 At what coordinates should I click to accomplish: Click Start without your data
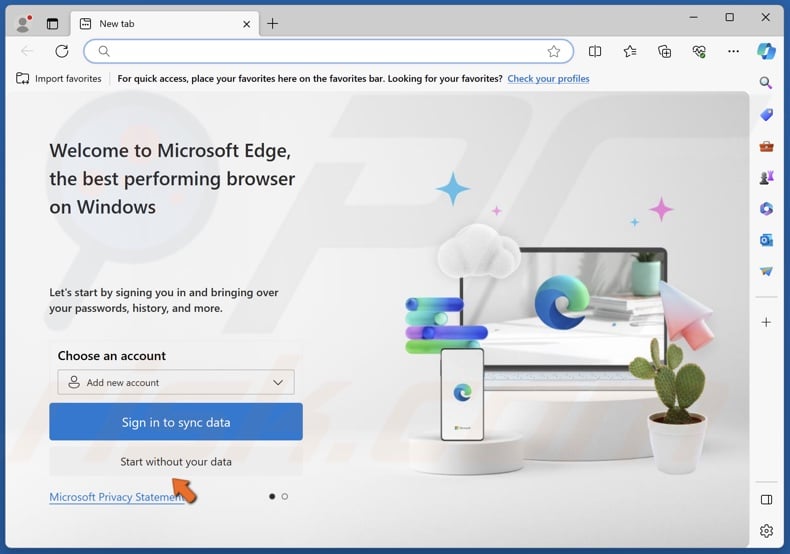point(176,461)
